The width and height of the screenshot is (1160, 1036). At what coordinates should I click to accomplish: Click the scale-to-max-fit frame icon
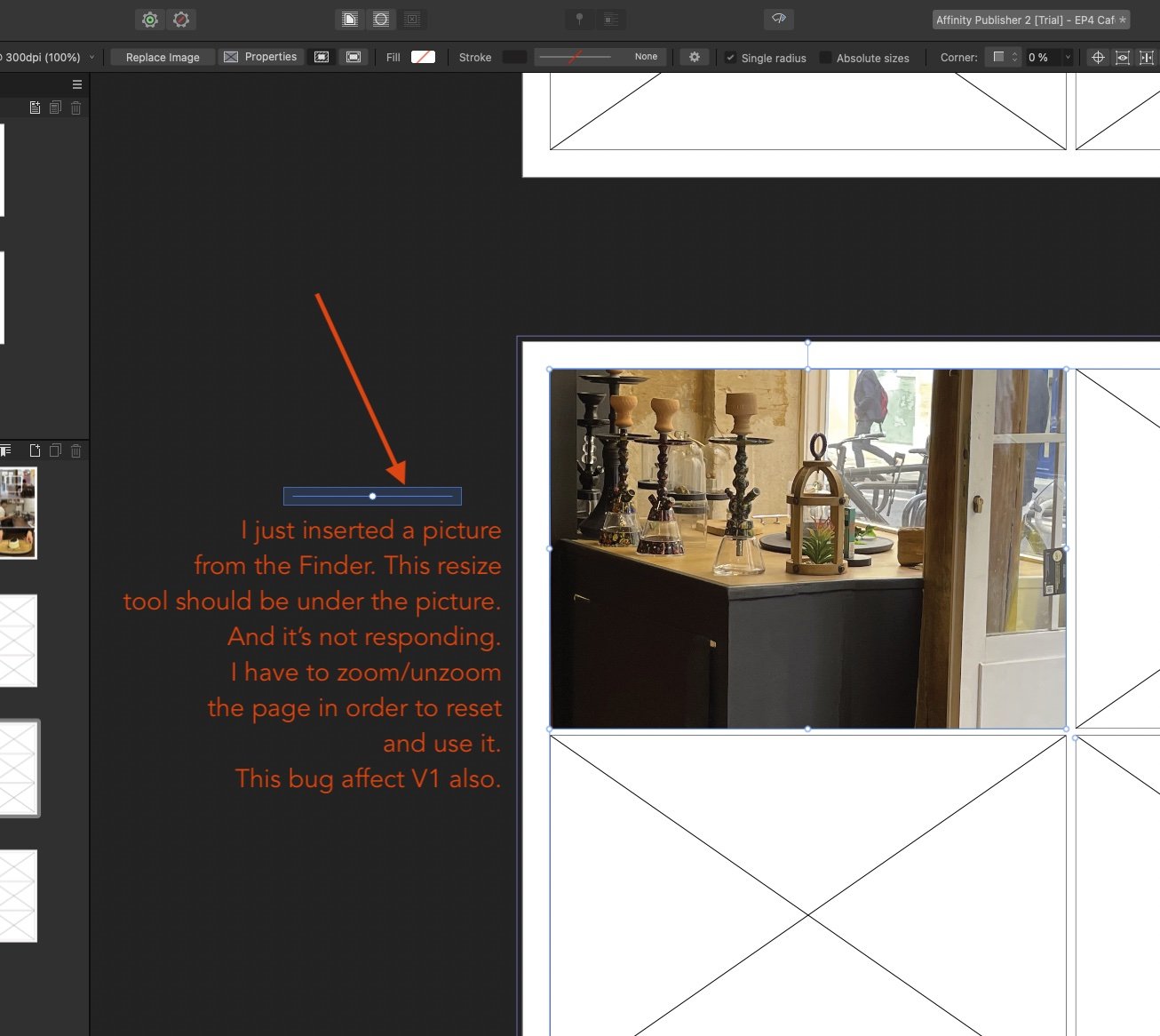[321, 57]
